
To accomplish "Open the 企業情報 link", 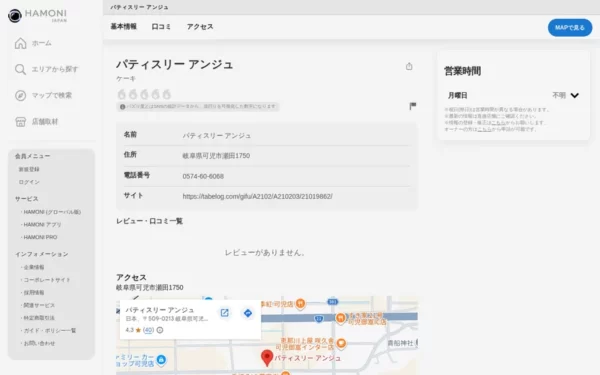I will [34, 267].
